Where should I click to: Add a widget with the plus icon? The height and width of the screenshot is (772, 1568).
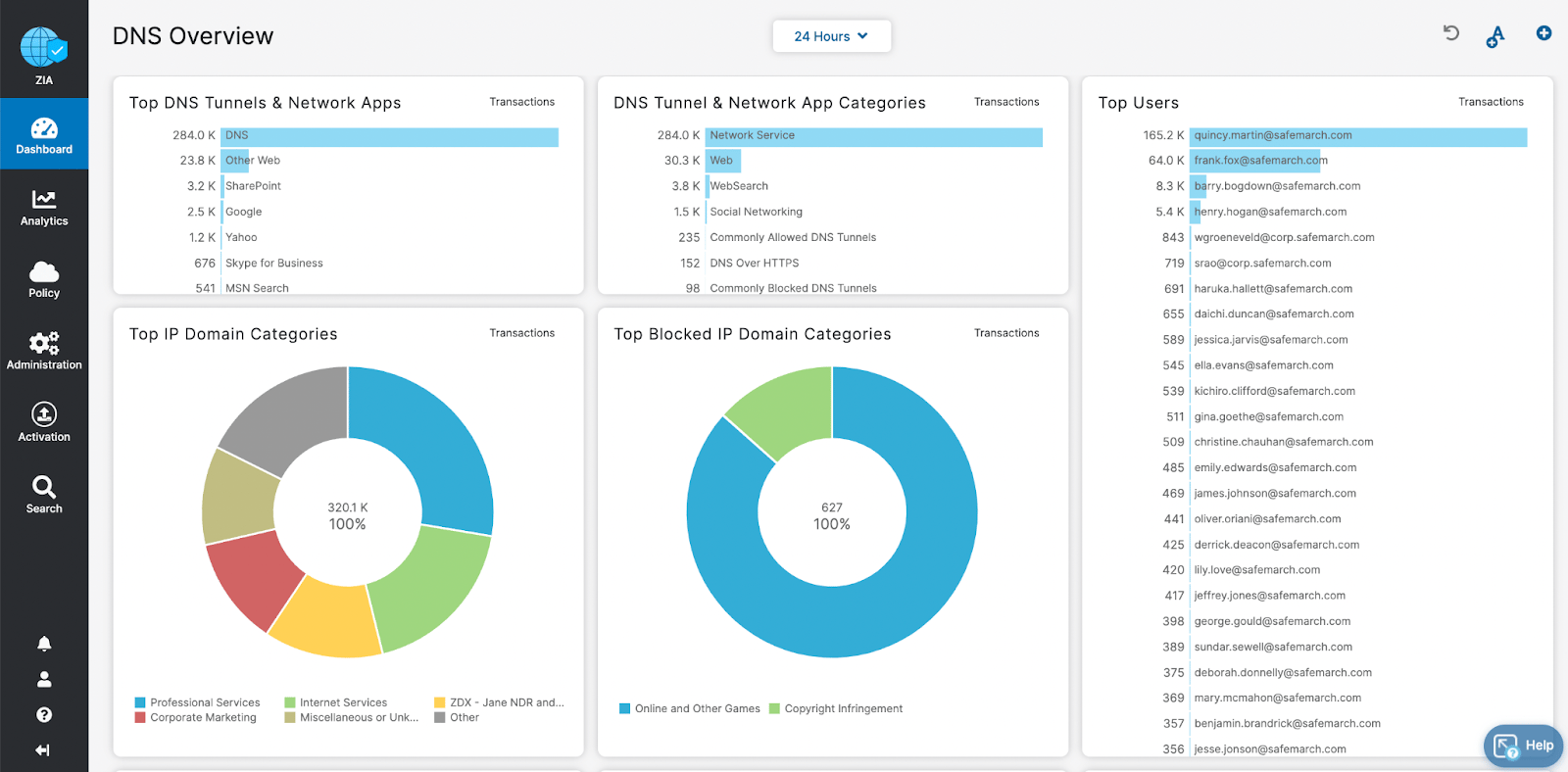pyautogui.click(x=1543, y=33)
